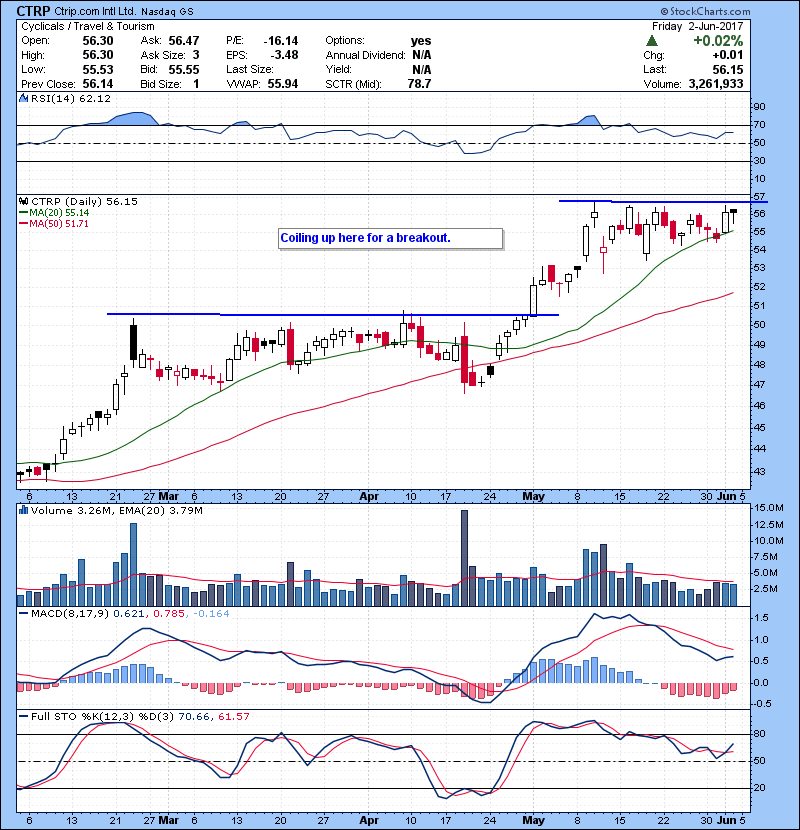
Task: Click the MACD 1.5 axis label
Action: coord(761,618)
